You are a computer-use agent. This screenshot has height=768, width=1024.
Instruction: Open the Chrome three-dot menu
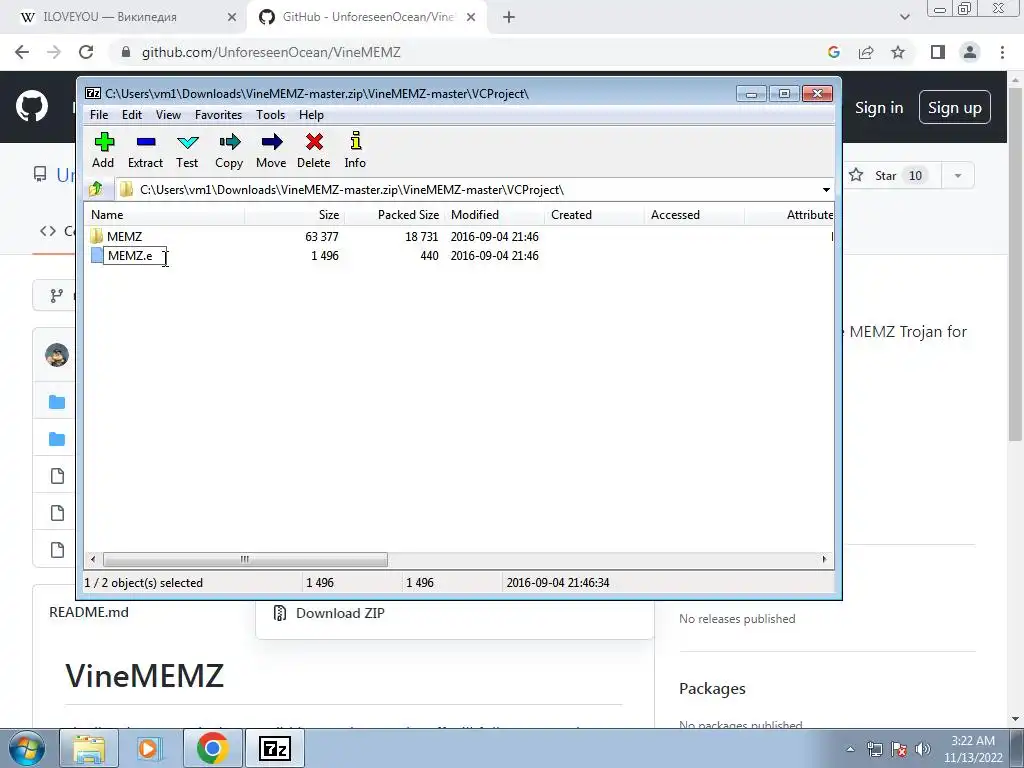(1002, 52)
